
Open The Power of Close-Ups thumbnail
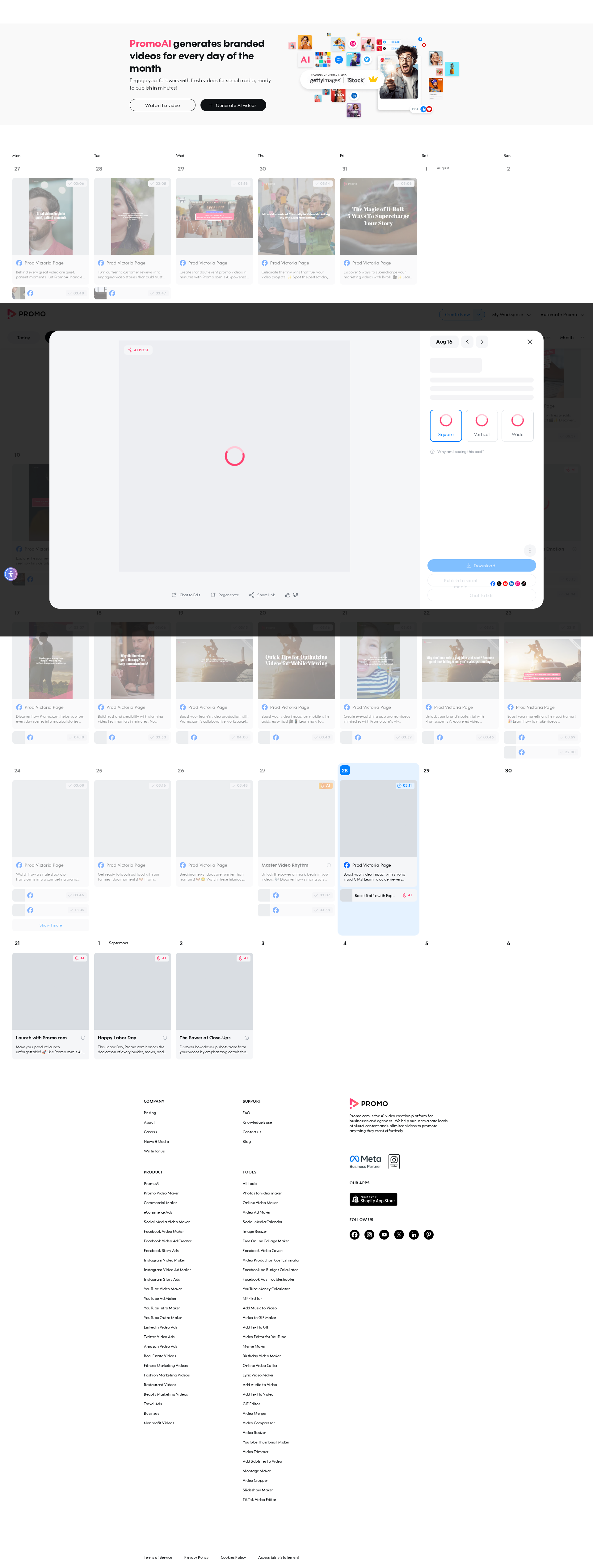214,991
